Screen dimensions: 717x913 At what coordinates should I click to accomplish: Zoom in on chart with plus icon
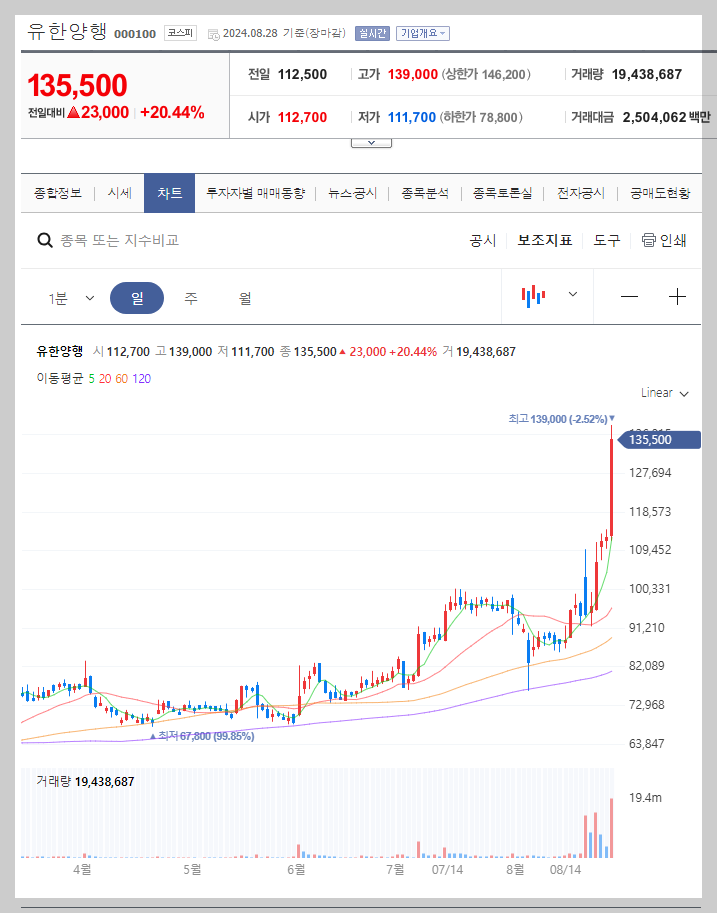[678, 296]
